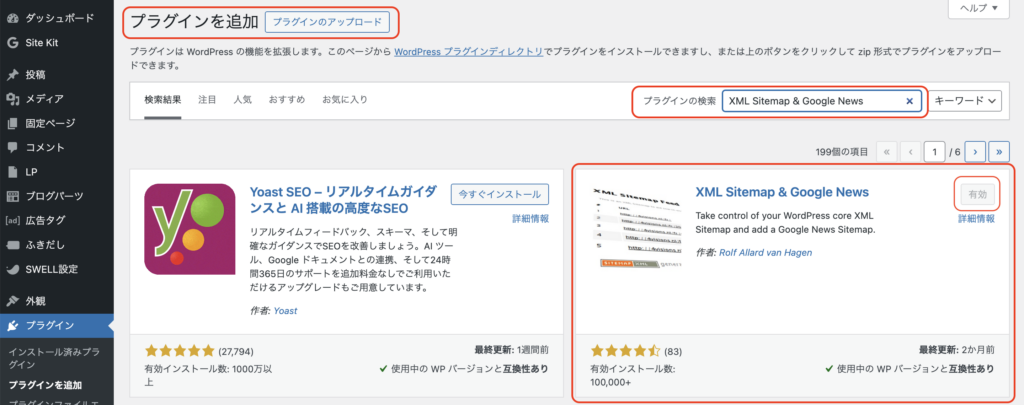Open the ダッシュボード dashboard icon in sidebar

[x=12, y=18]
